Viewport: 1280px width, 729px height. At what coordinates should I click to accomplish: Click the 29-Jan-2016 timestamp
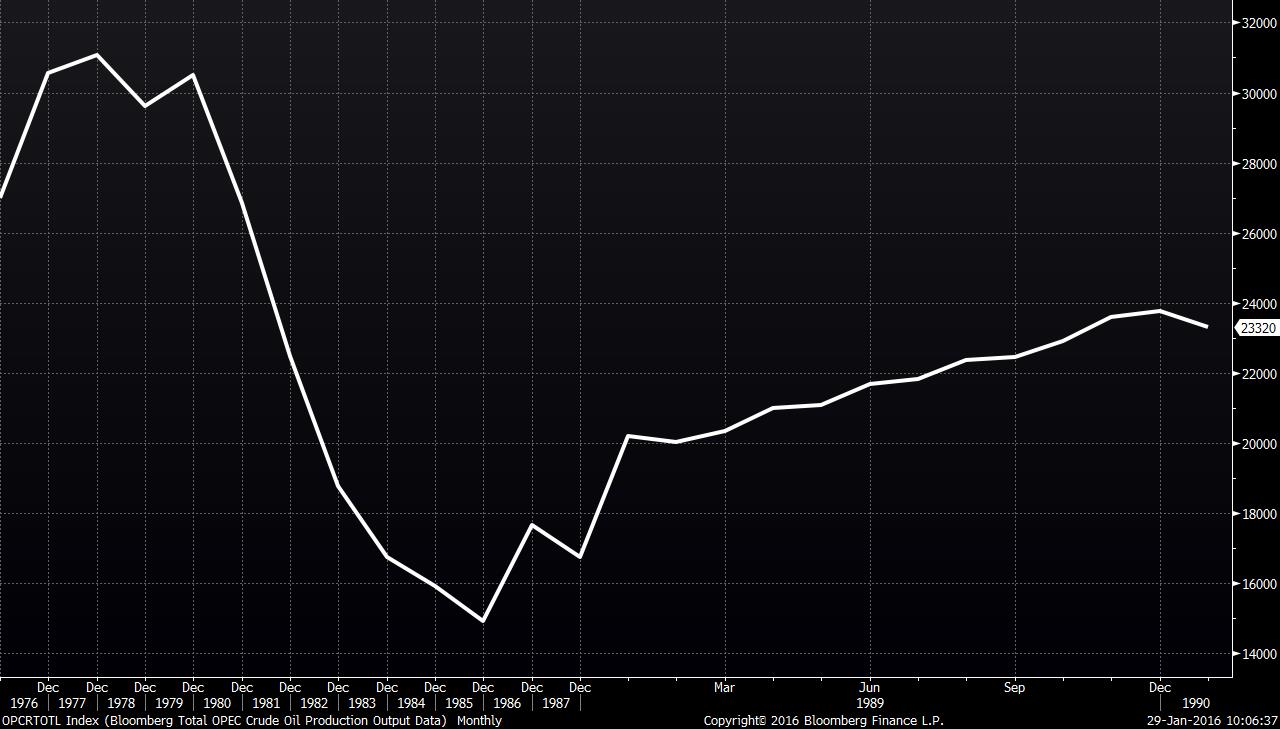click(1212, 720)
